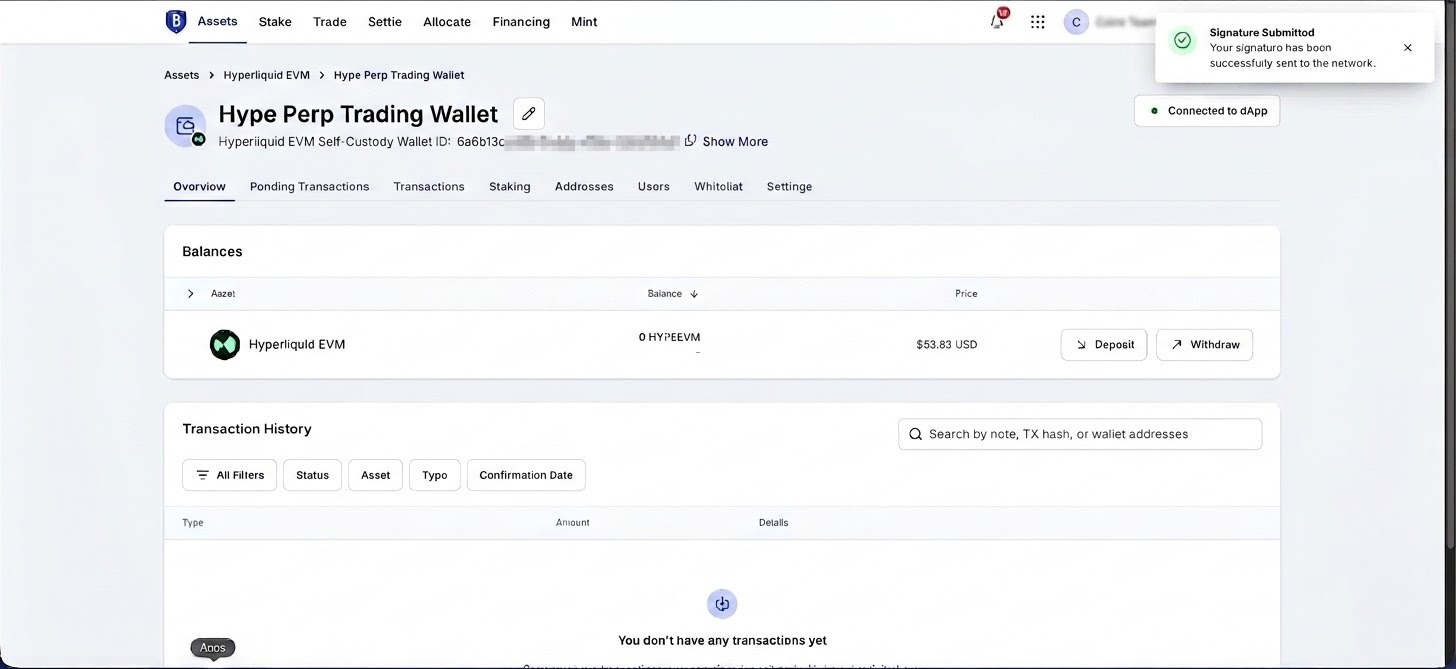
Task: Sort by Balance arrow
Action: [694, 294]
